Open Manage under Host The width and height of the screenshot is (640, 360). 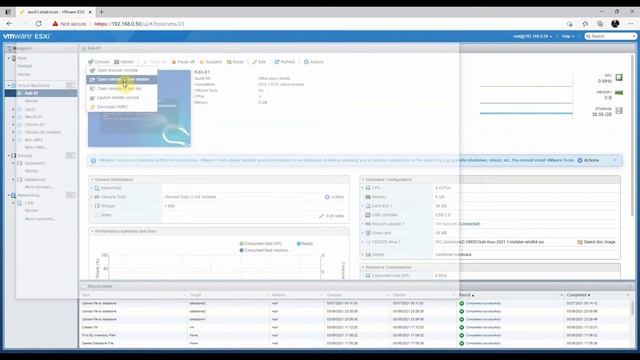pos(24,66)
